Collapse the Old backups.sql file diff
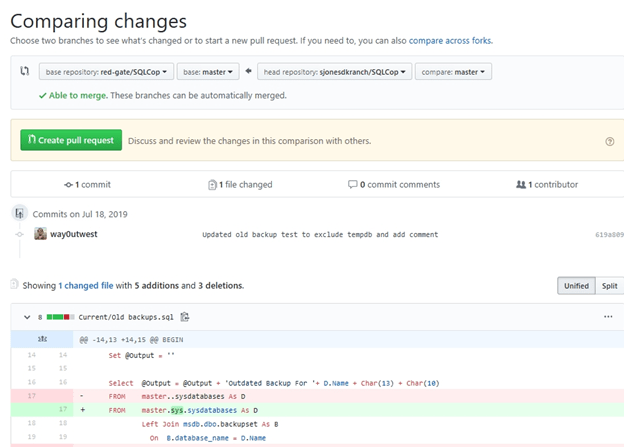The width and height of the screenshot is (624, 447). coord(26,317)
